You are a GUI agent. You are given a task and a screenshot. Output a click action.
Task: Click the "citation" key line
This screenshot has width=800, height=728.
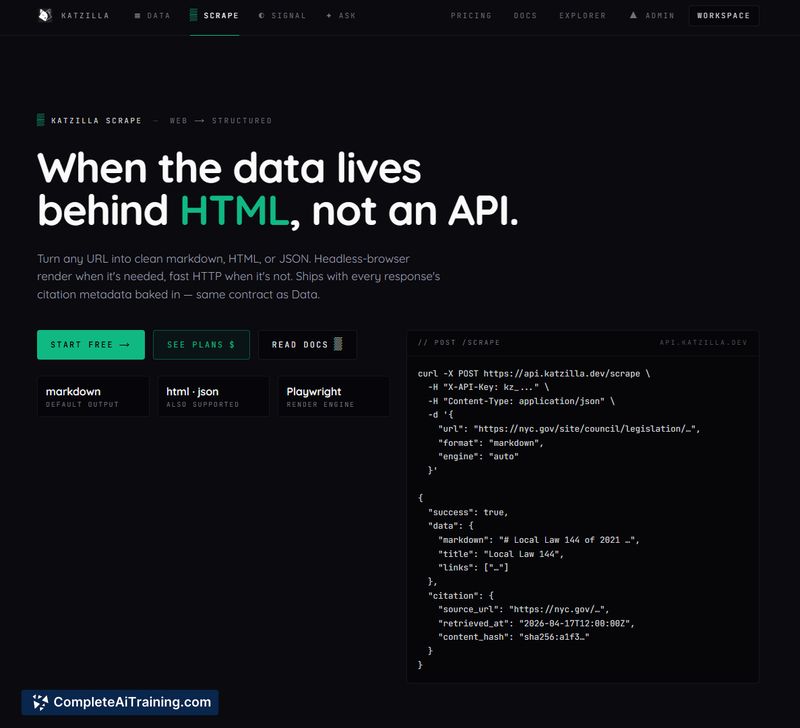[461, 596]
